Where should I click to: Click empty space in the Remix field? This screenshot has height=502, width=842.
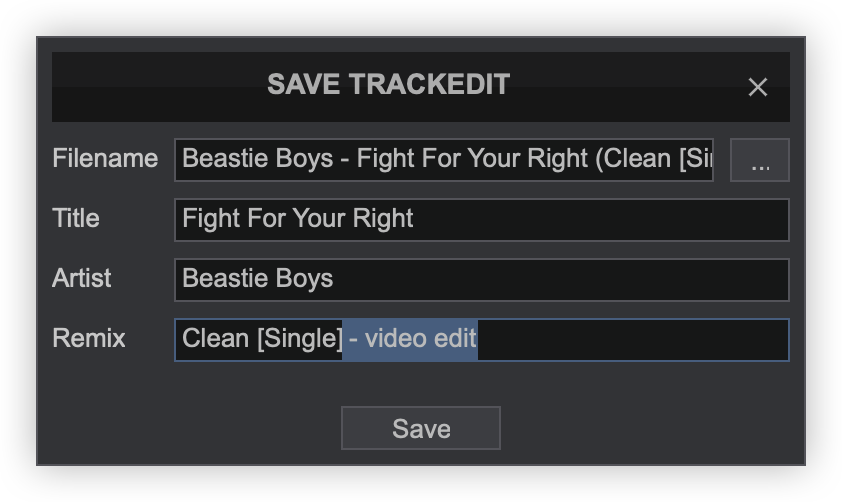point(630,340)
